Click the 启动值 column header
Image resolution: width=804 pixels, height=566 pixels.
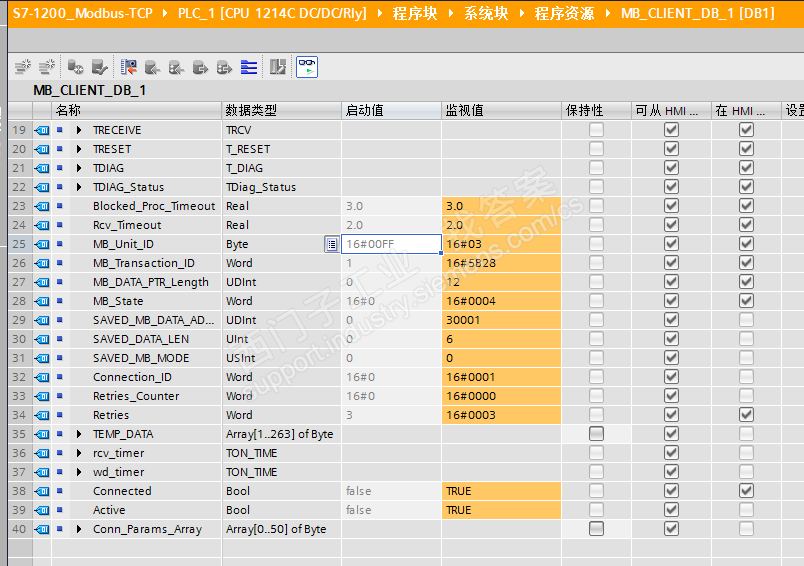(x=391, y=110)
